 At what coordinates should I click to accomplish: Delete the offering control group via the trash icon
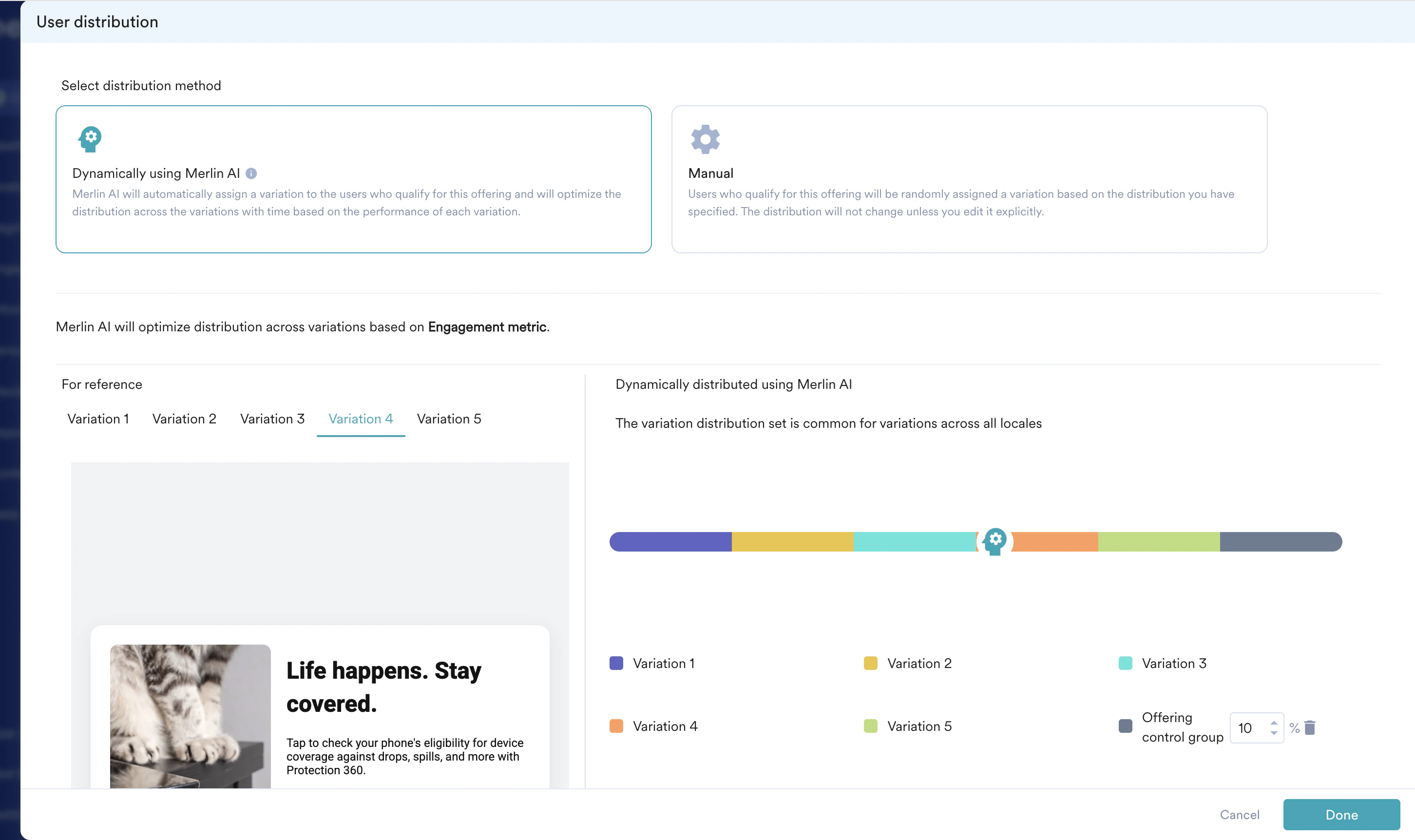[x=1310, y=727]
